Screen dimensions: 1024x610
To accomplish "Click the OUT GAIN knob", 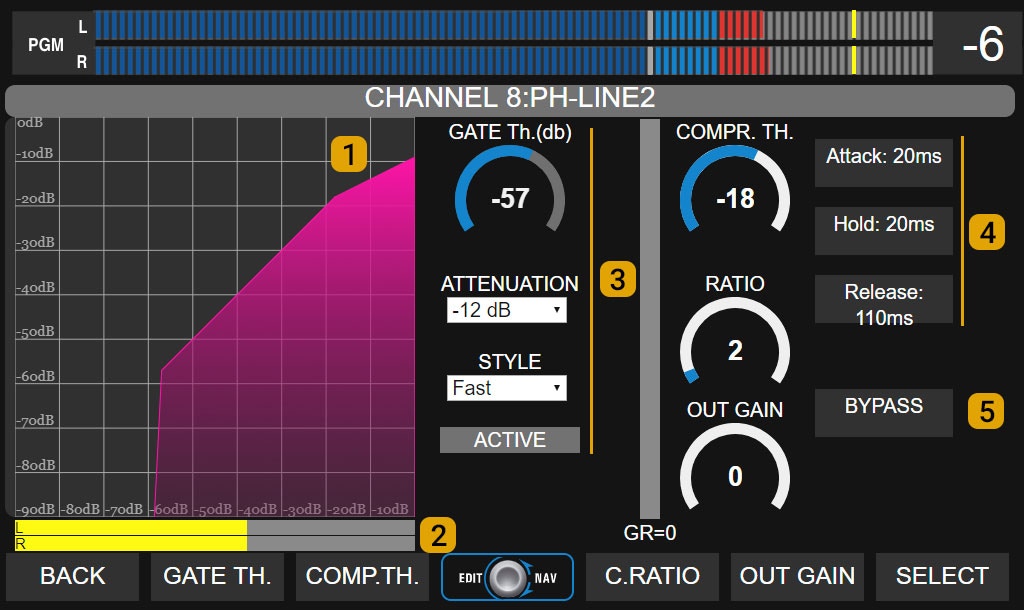I will [x=735, y=479].
